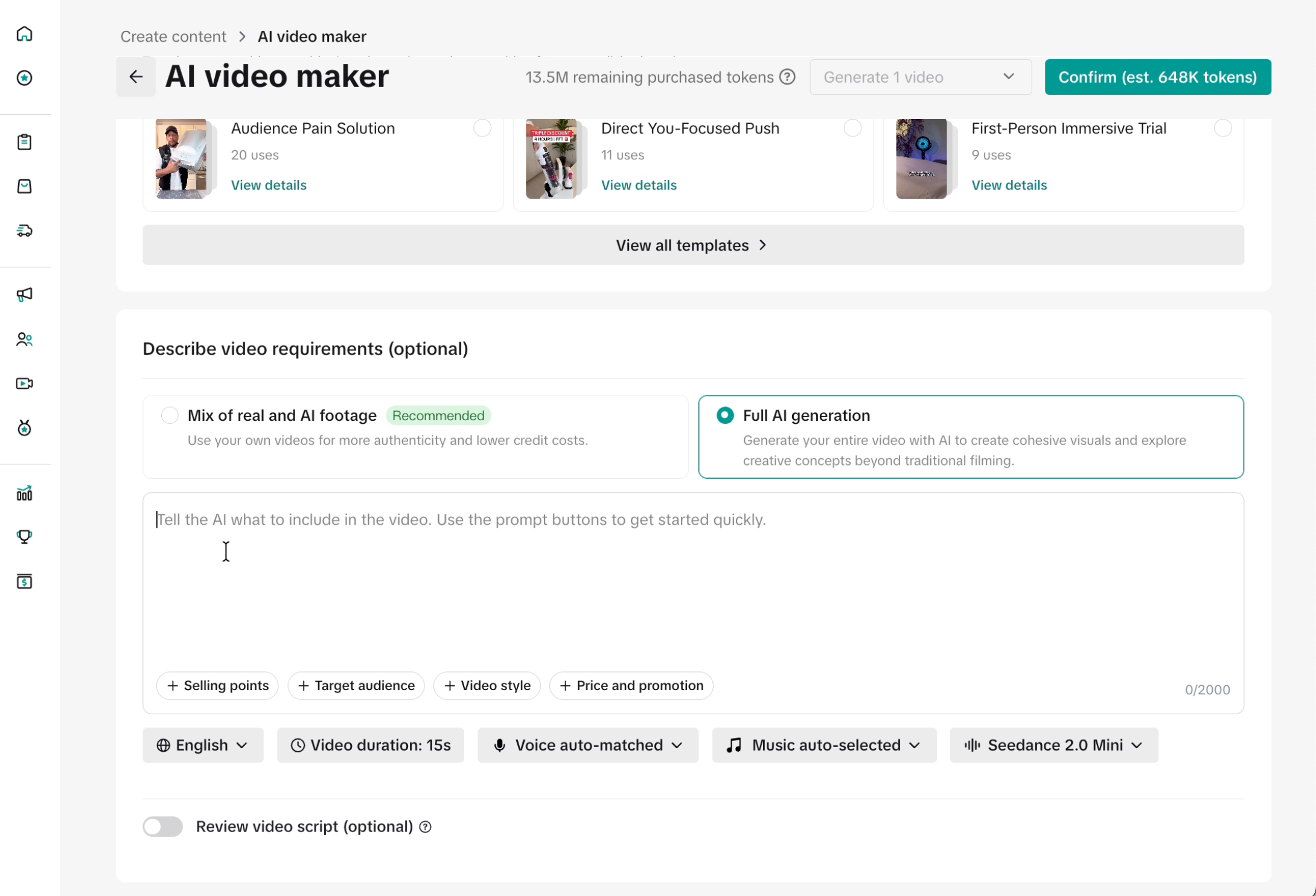
Task: Expand the English language dropdown
Action: 203,745
